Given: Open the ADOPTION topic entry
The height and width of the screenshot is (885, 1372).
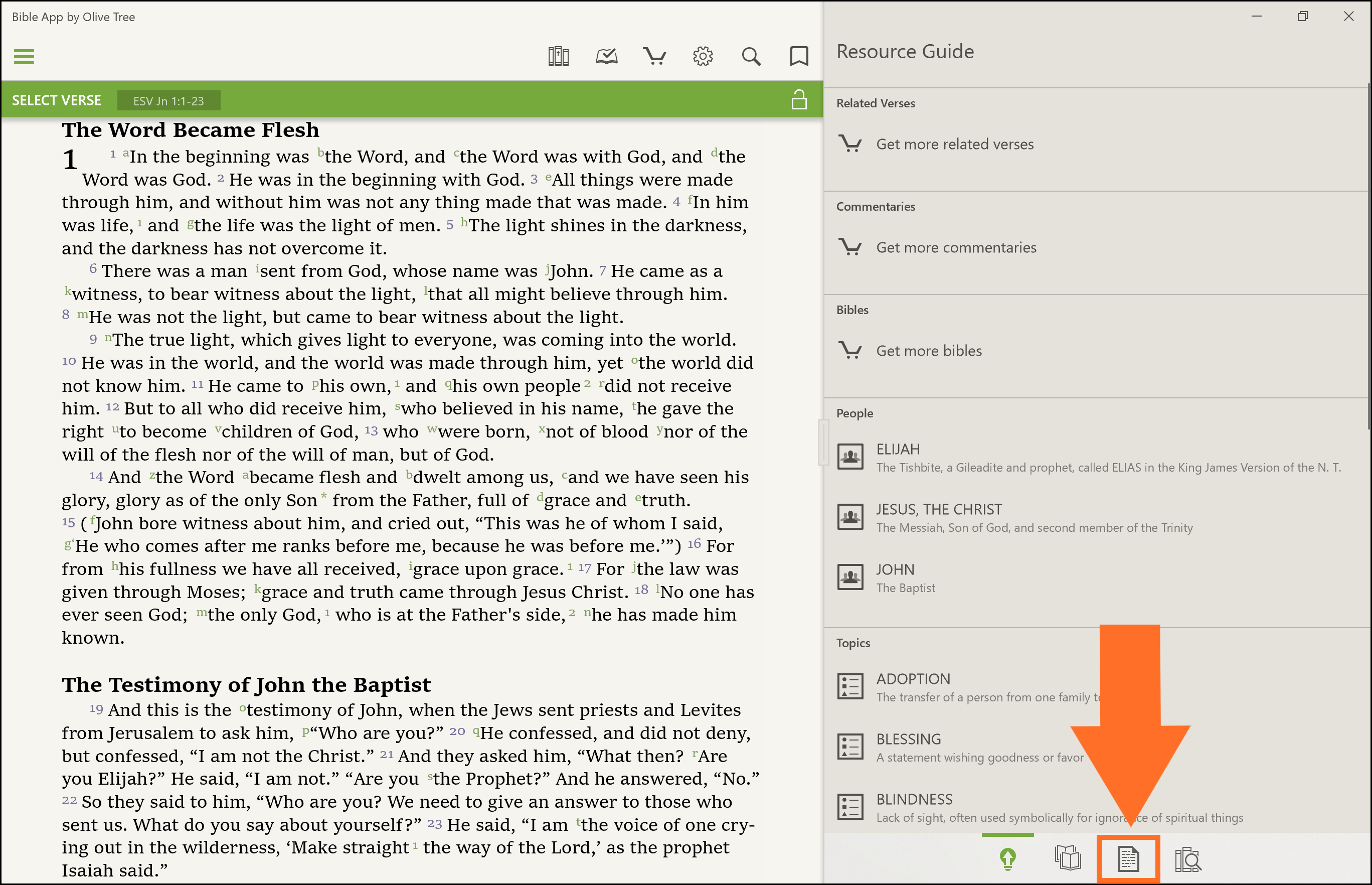Looking at the screenshot, I should pos(913,679).
